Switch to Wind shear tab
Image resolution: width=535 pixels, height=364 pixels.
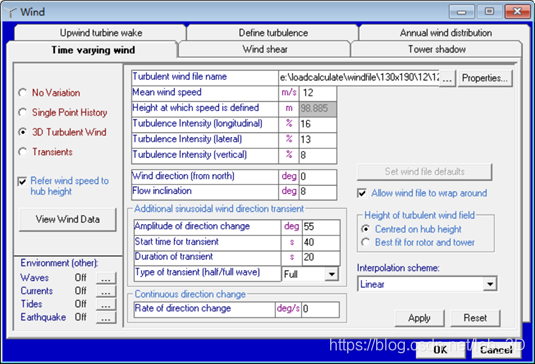coord(265,49)
